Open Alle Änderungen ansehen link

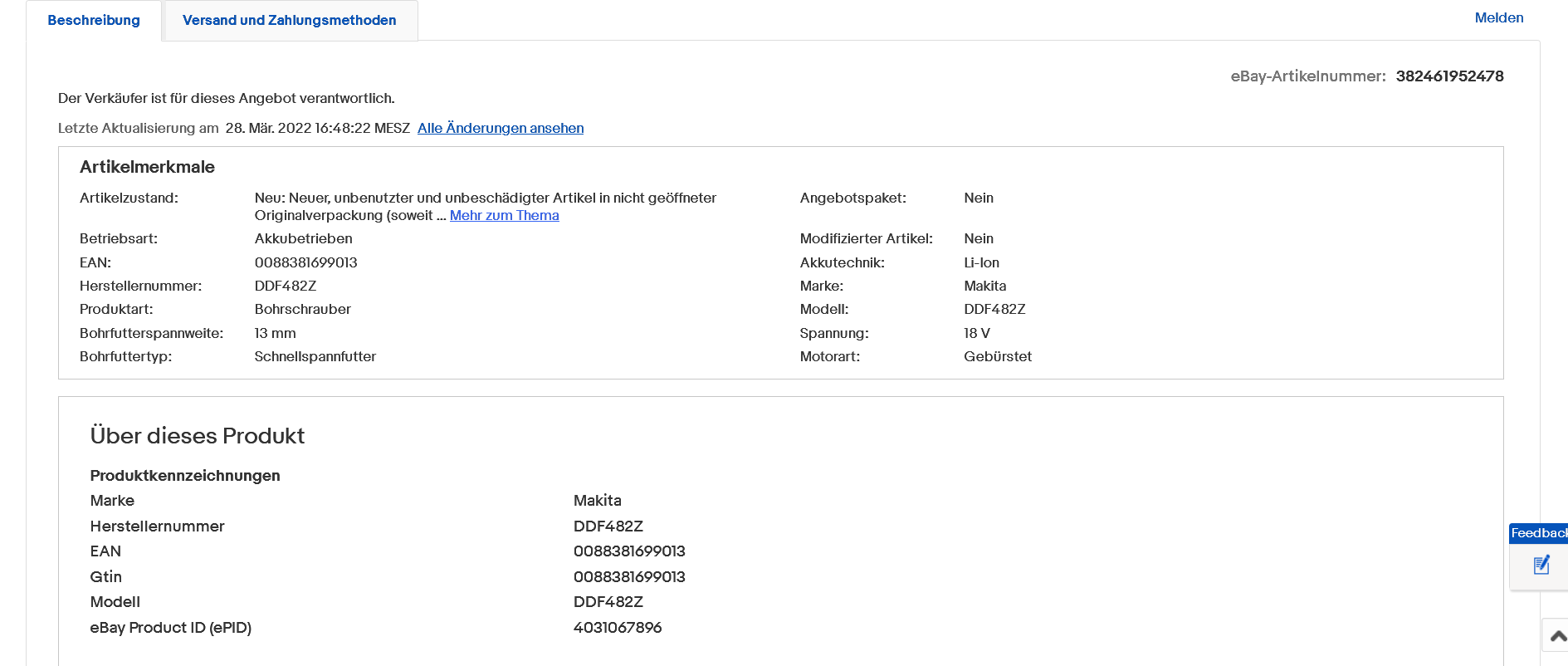pos(501,128)
